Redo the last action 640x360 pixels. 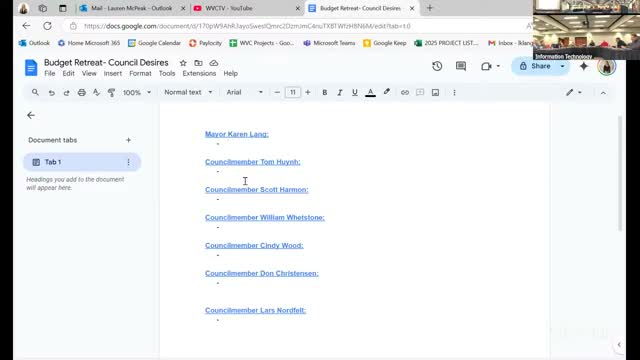point(66,93)
